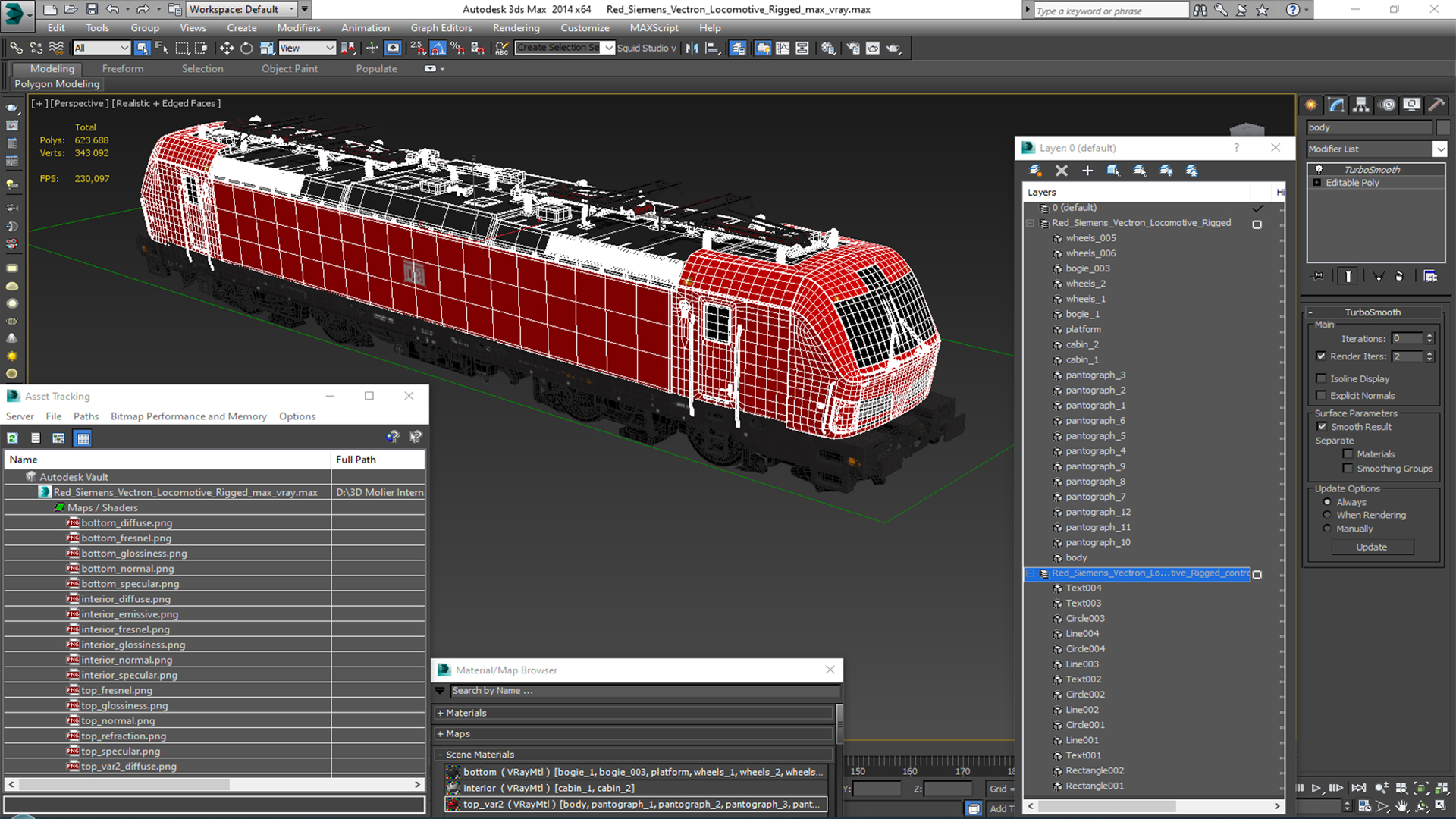Screen dimensions: 1456x819
Task: Open Bitmap Performance and Memory menu
Action: pyautogui.click(x=188, y=416)
